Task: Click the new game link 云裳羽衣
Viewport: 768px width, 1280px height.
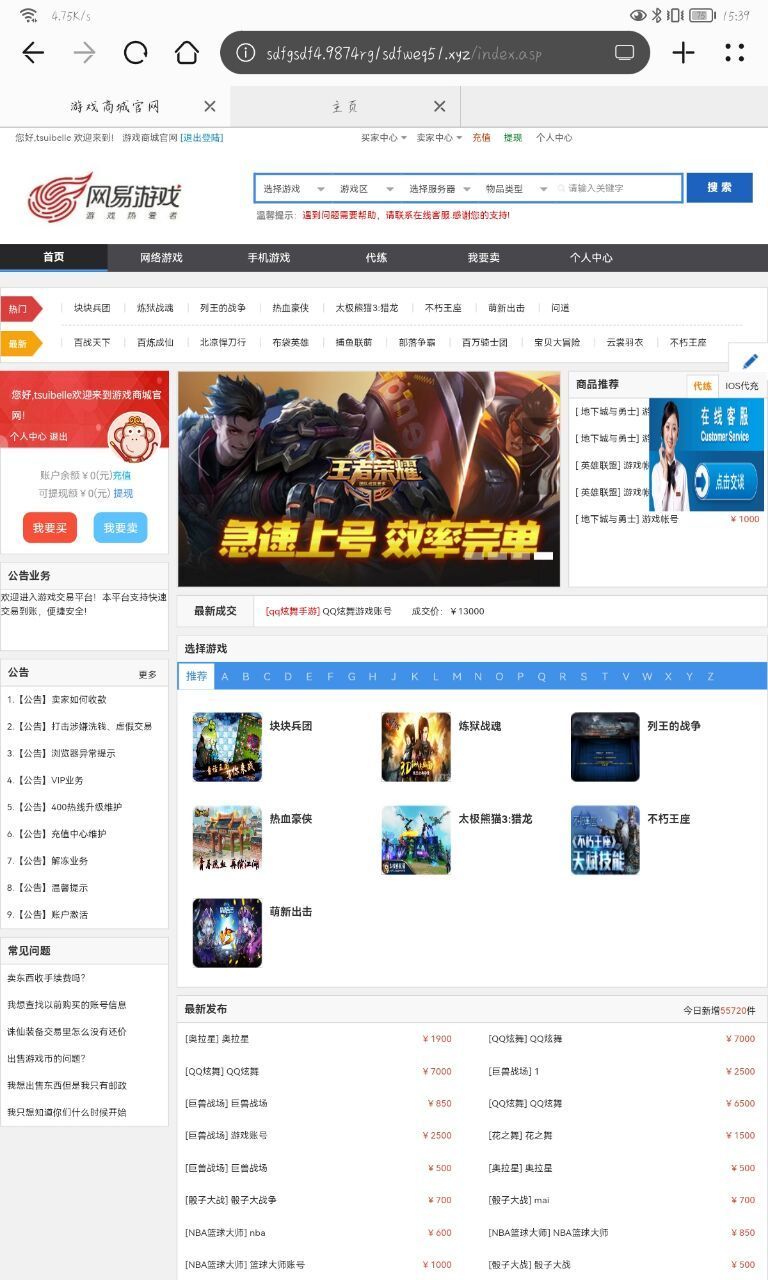Action: pyautogui.click(x=624, y=342)
